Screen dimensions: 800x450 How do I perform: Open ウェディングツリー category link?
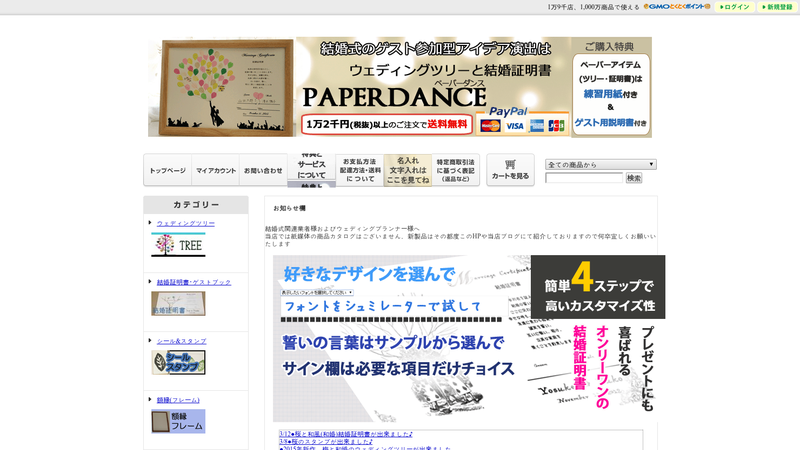pos(186,223)
